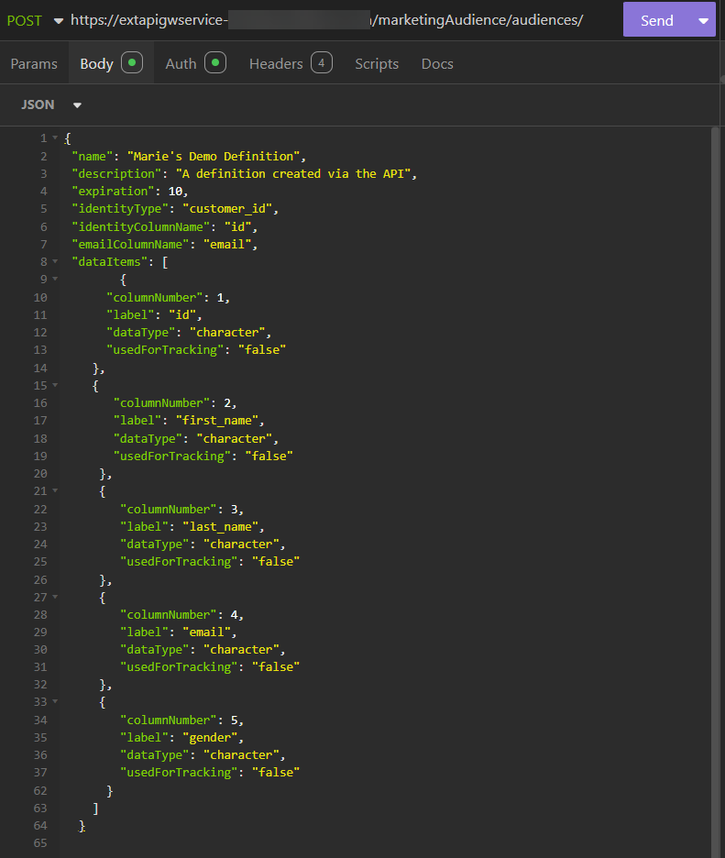Collapse the object at line 15
This screenshot has height=858, width=725.
(55, 385)
